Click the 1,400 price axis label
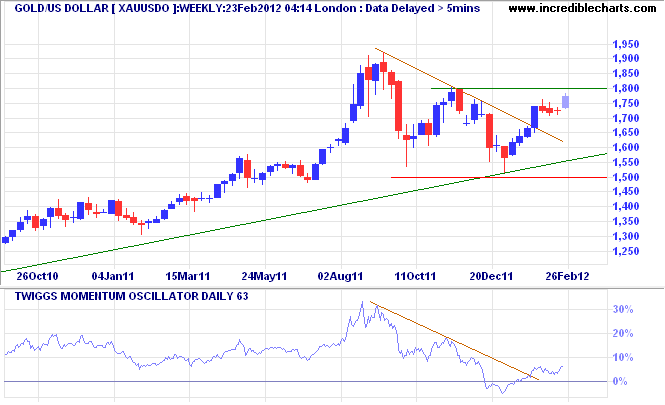This screenshot has width=665, height=405. (x=626, y=206)
